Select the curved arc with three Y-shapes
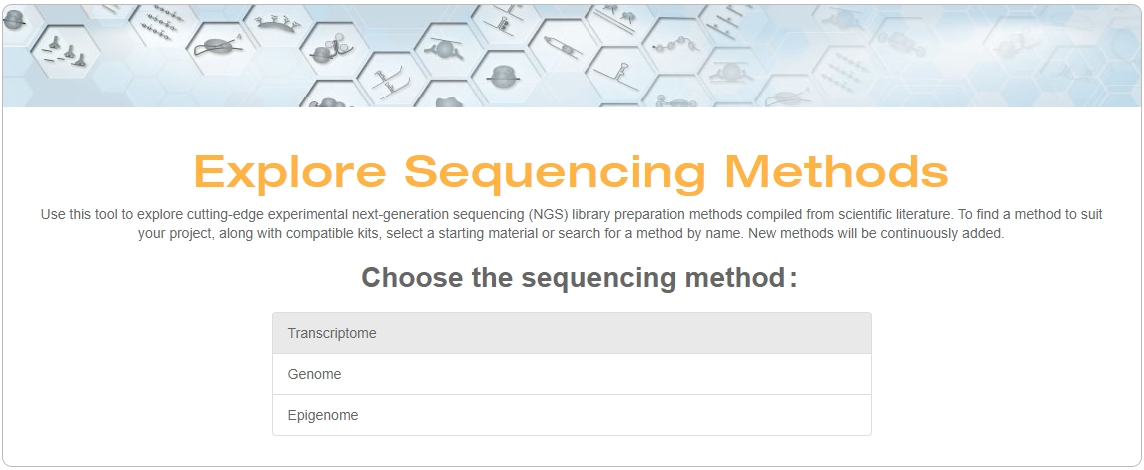1144x470 pixels. pyautogui.click(x=273, y=20)
